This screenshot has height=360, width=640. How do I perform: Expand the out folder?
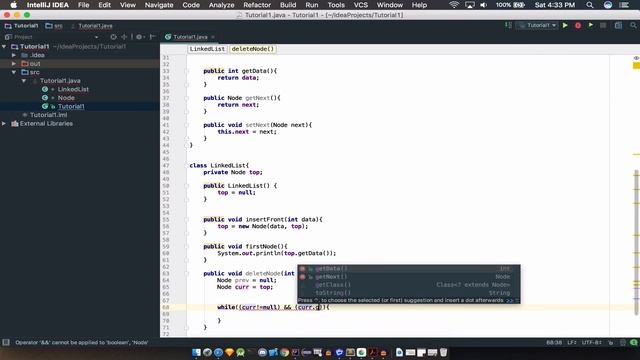coord(14,64)
